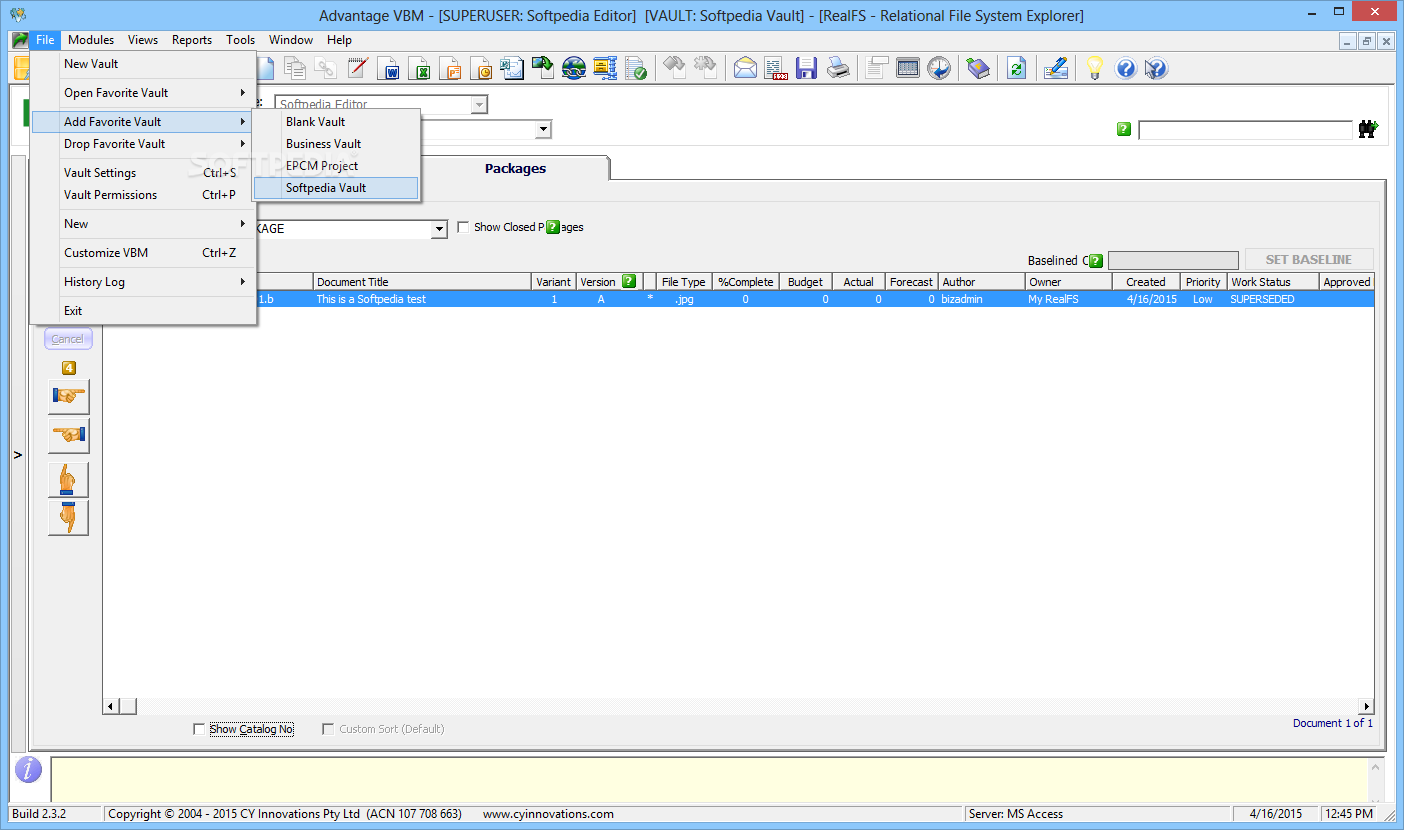Click the green help icon beside Baselined

pos(1096,260)
